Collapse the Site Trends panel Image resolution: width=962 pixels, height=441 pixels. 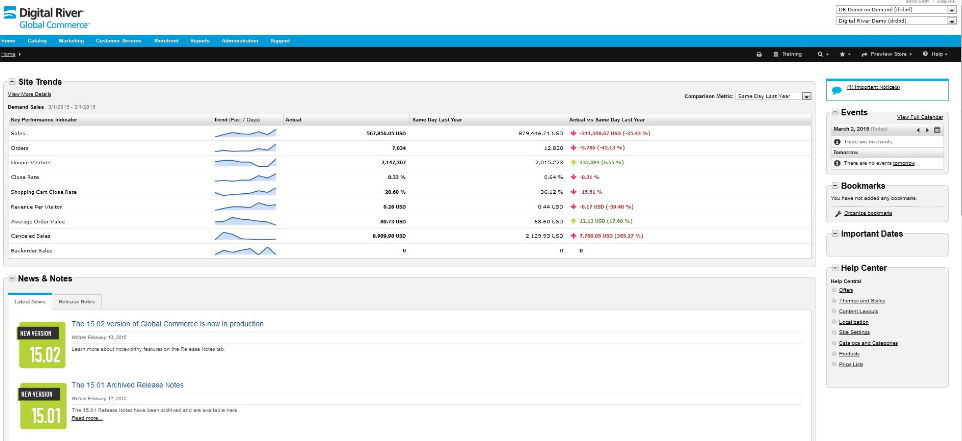click(x=12, y=81)
